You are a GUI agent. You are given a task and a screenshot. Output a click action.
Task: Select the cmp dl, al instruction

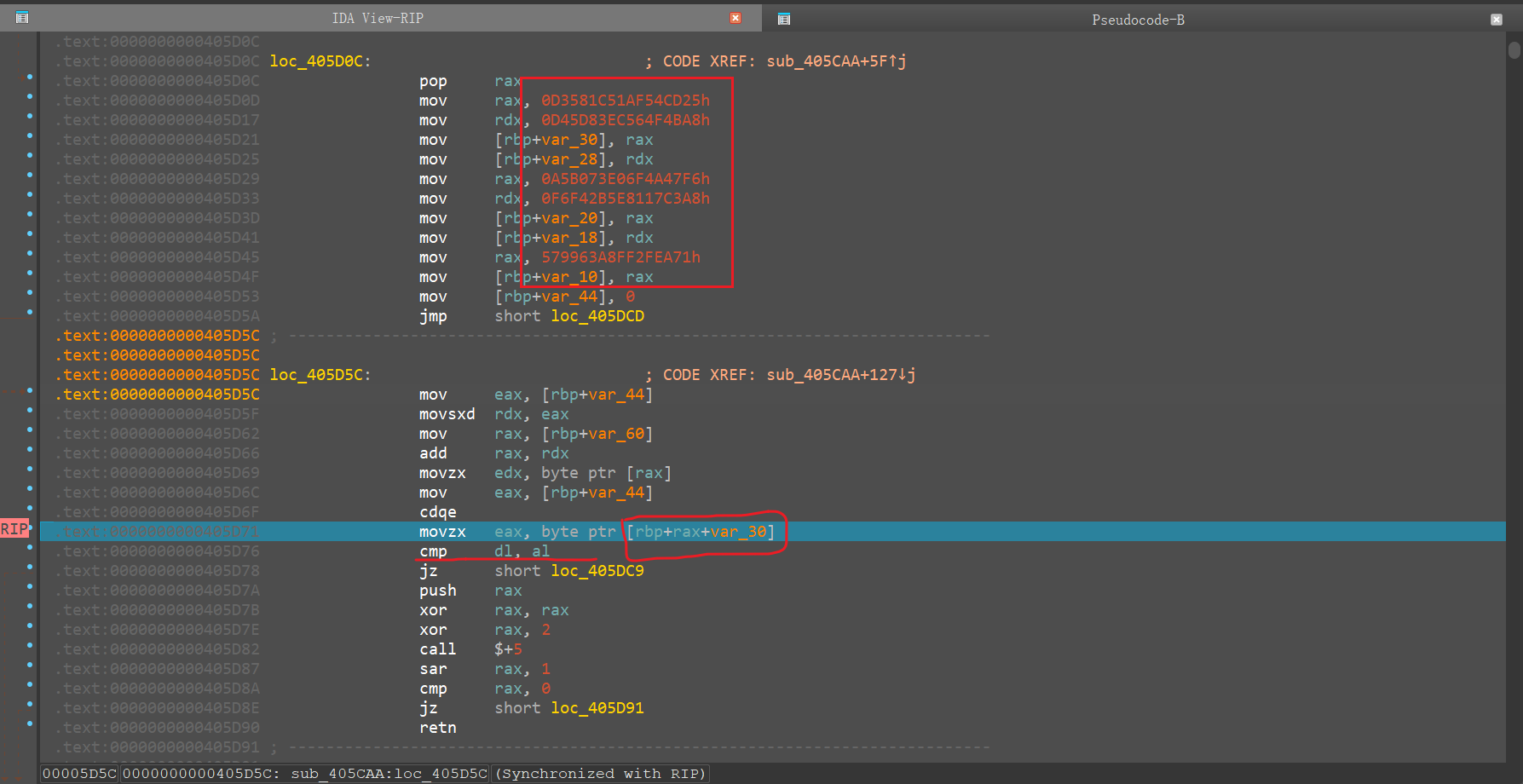(x=485, y=551)
